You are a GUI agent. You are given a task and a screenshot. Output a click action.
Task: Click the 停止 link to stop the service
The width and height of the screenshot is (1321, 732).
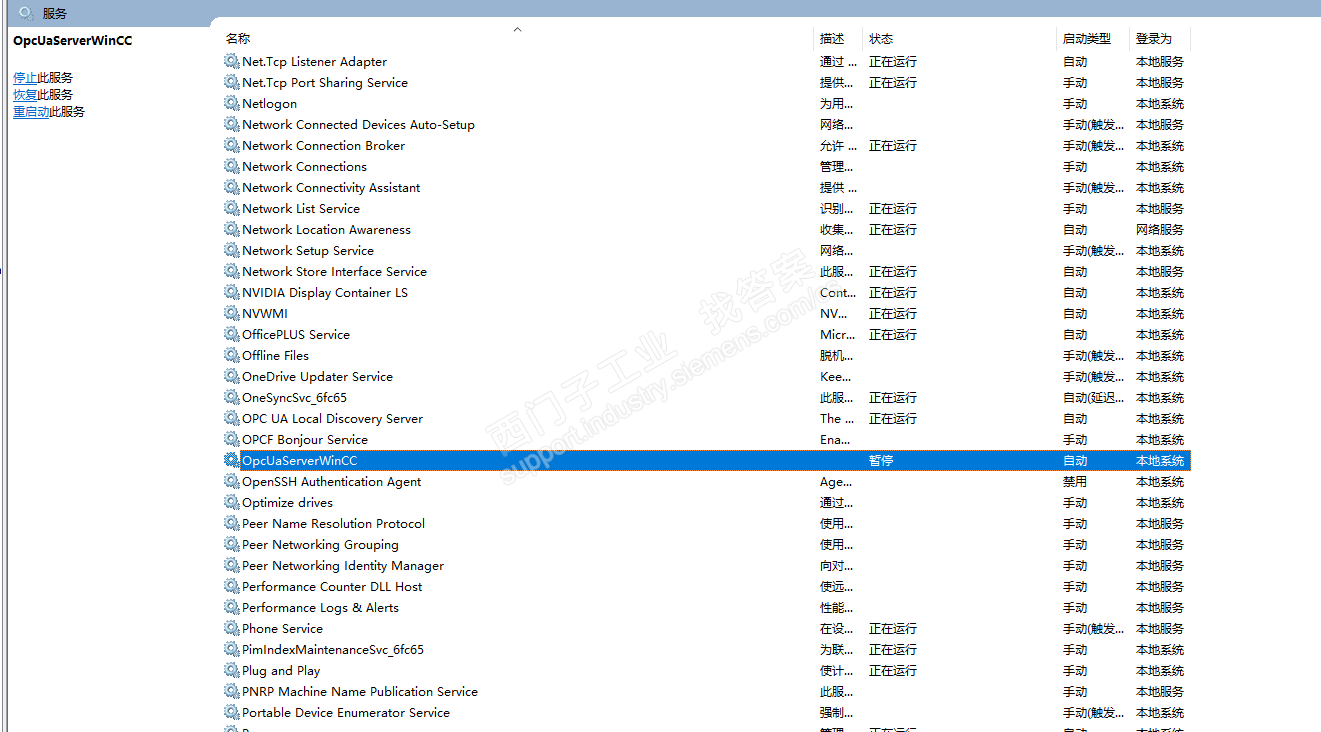tap(25, 78)
